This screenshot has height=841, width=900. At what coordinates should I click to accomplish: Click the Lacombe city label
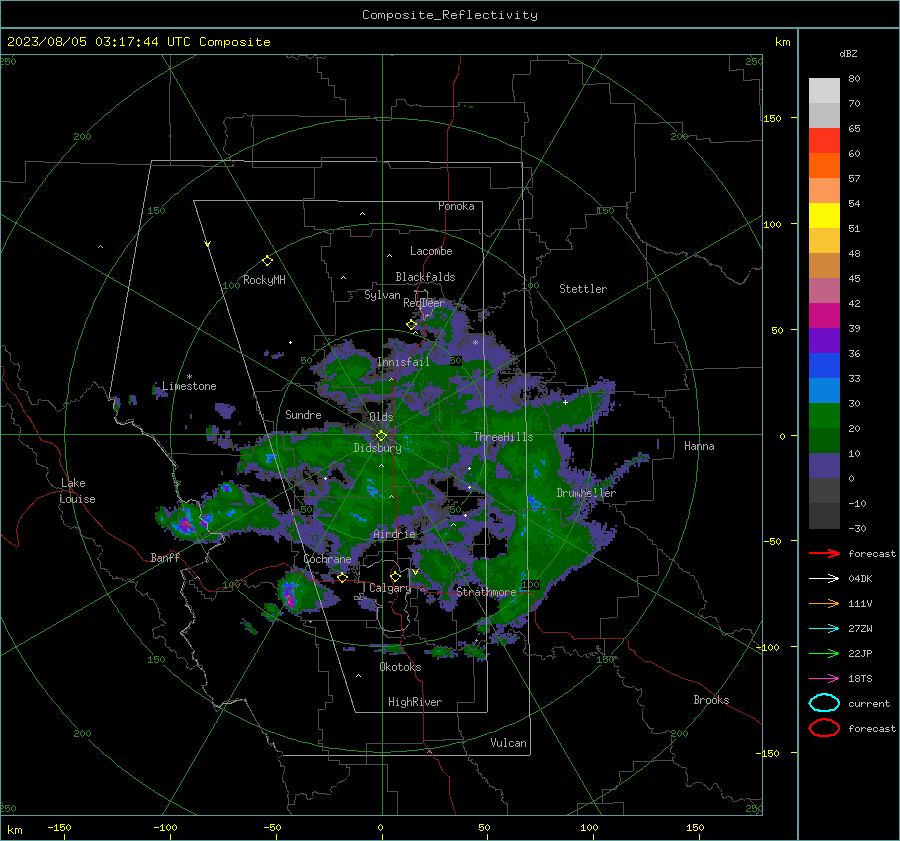pos(431,251)
